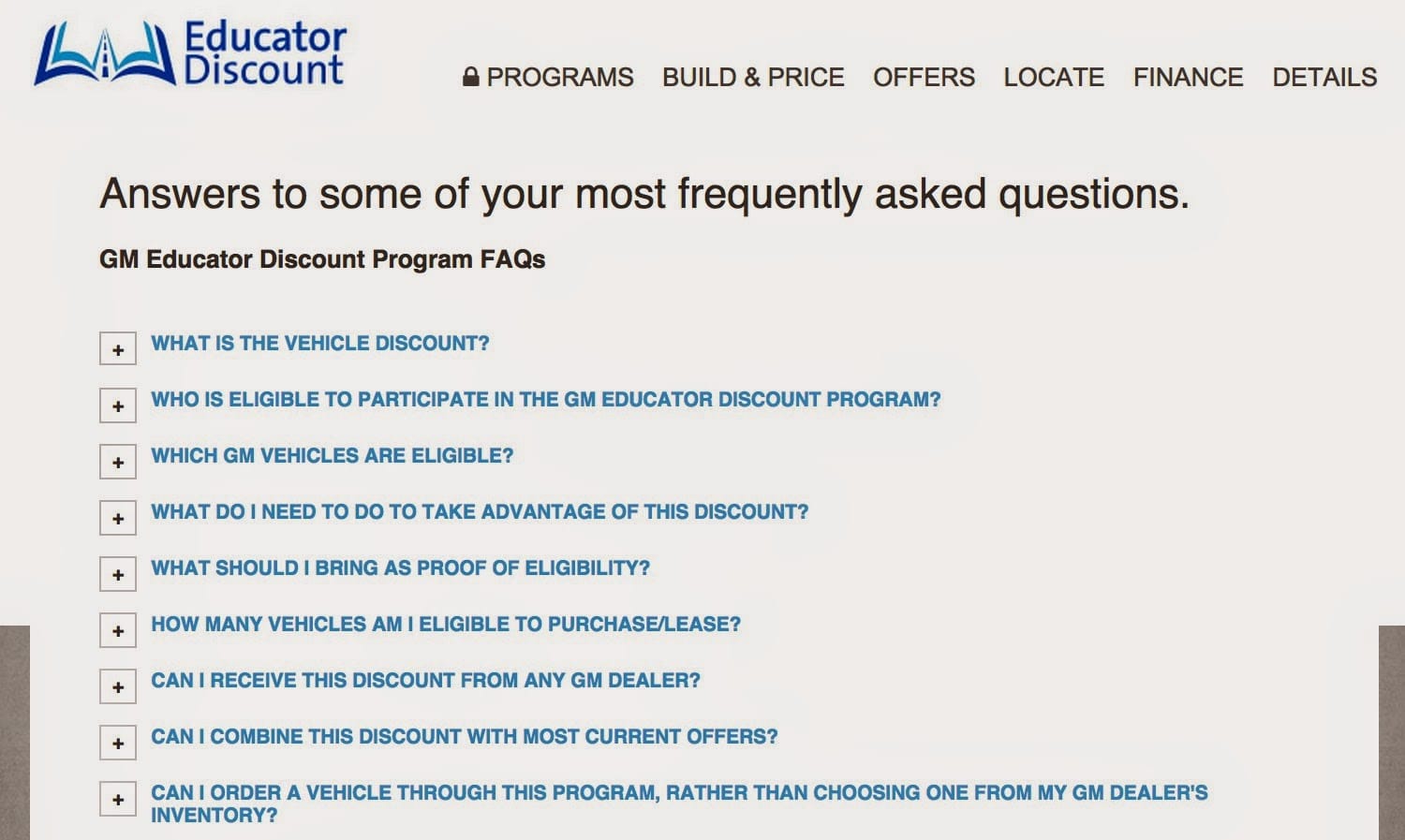The image size is (1405, 840).
Task: Open plus box for proof of eligibility
Action: (118, 573)
